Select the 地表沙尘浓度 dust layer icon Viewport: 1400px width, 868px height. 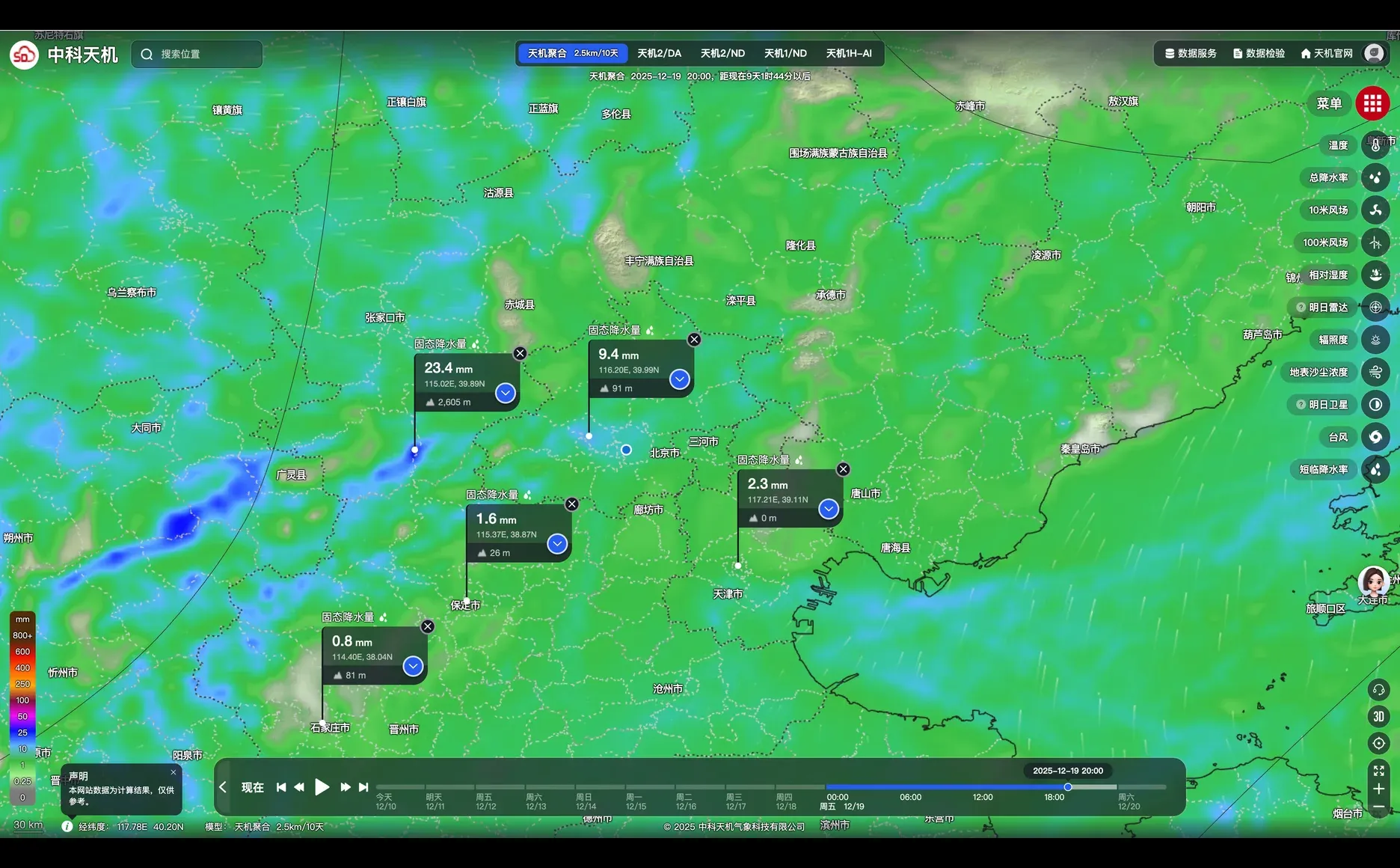(x=1375, y=372)
